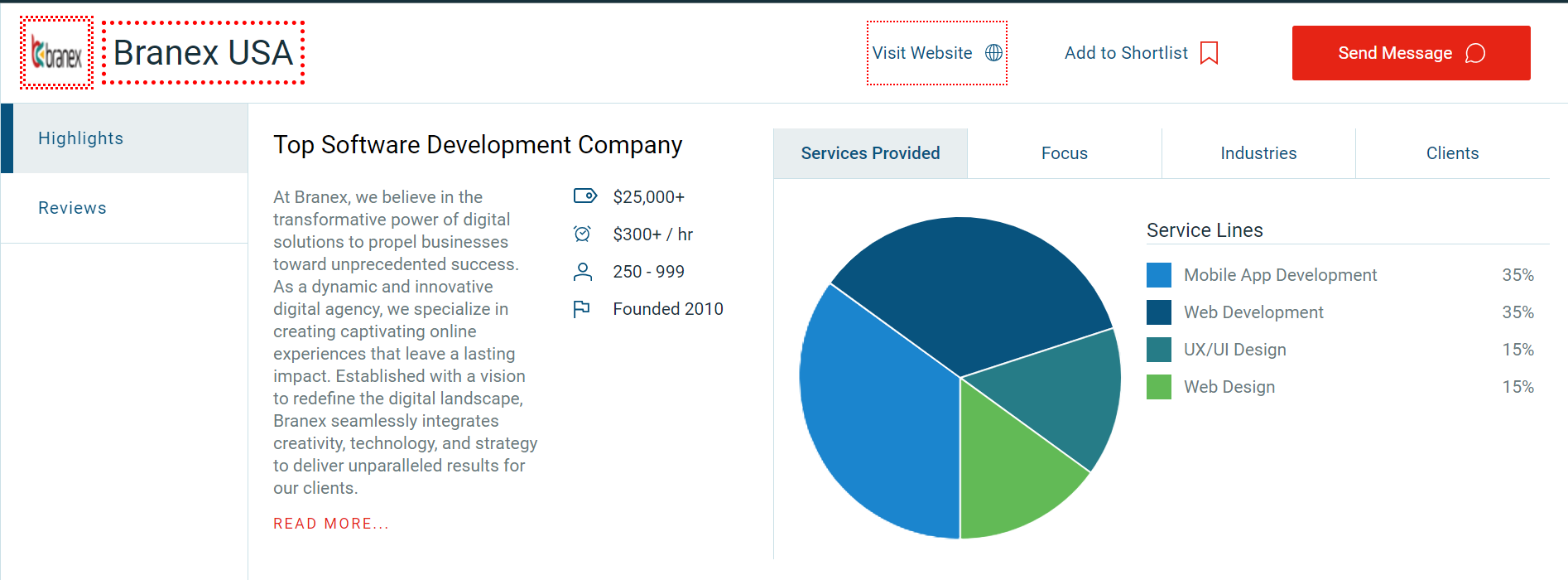
Task: Click the '250 - 999' employees text
Action: coord(649,272)
